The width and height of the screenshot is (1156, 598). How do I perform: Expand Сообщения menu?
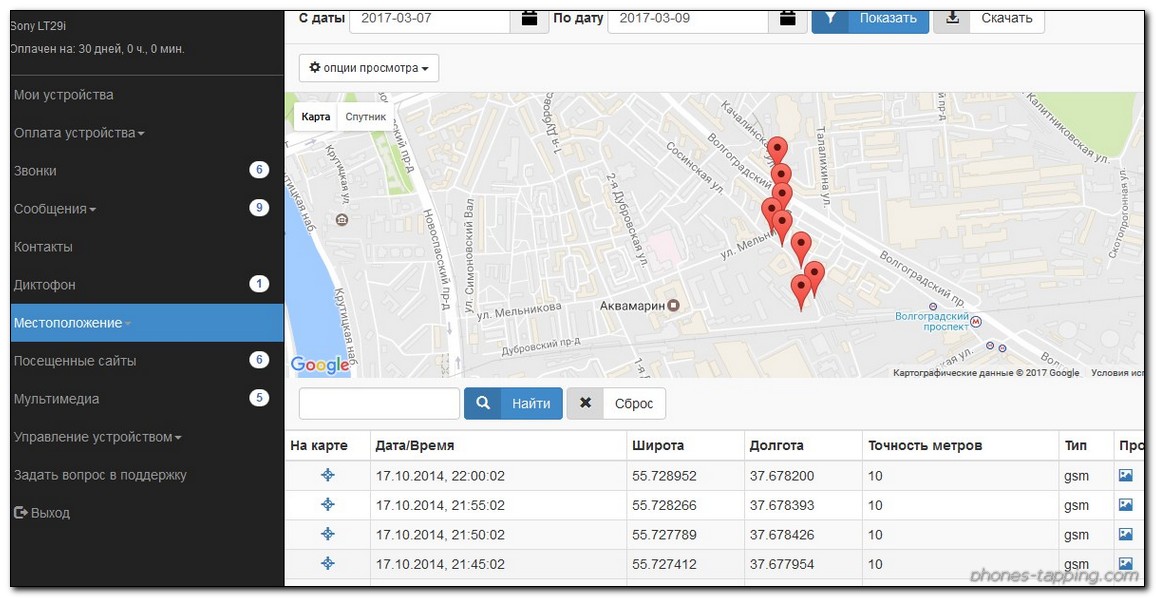tap(55, 209)
